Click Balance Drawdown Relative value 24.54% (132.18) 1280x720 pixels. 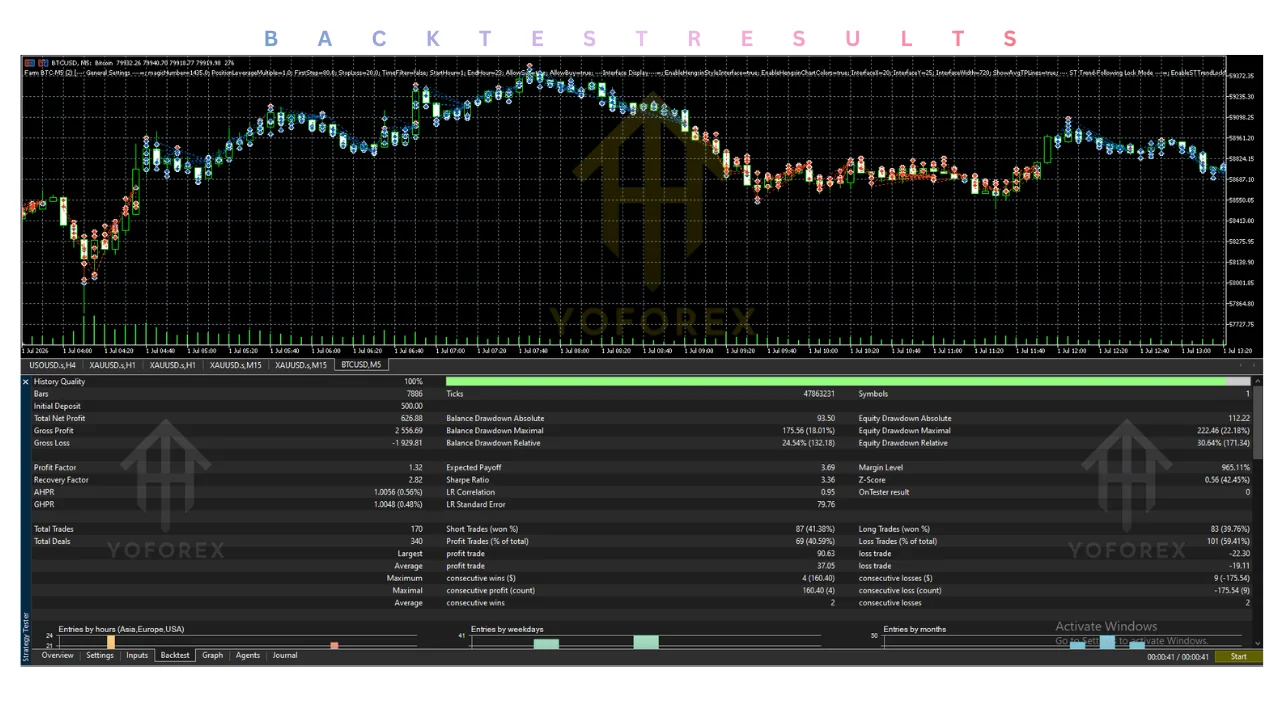(x=806, y=443)
